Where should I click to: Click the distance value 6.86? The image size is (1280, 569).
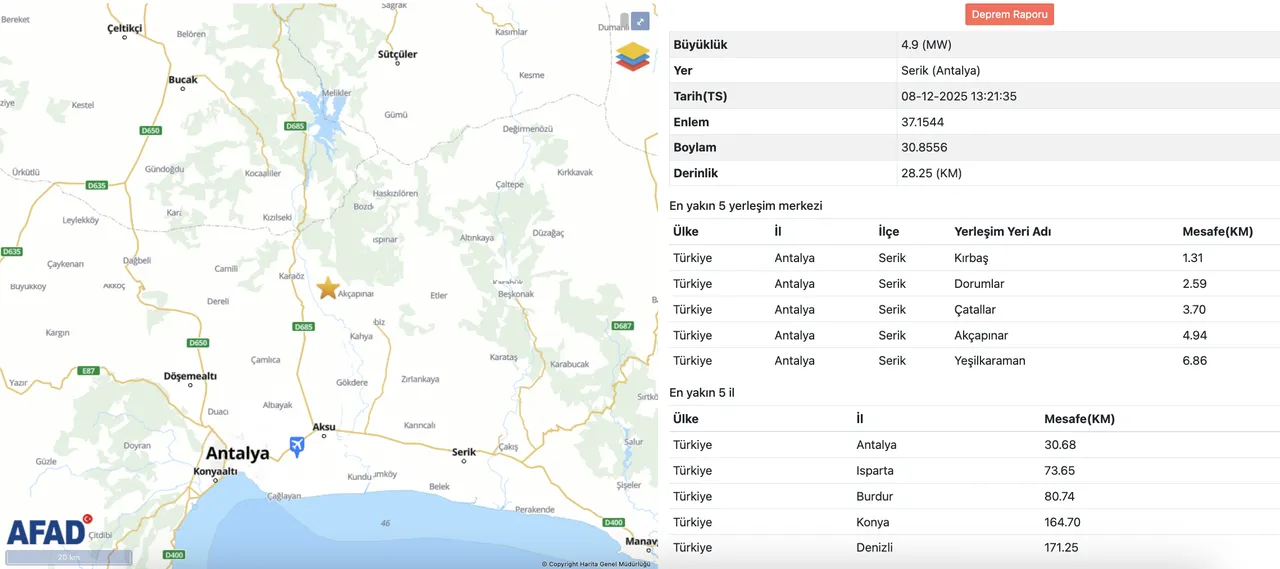pos(1194,360)
